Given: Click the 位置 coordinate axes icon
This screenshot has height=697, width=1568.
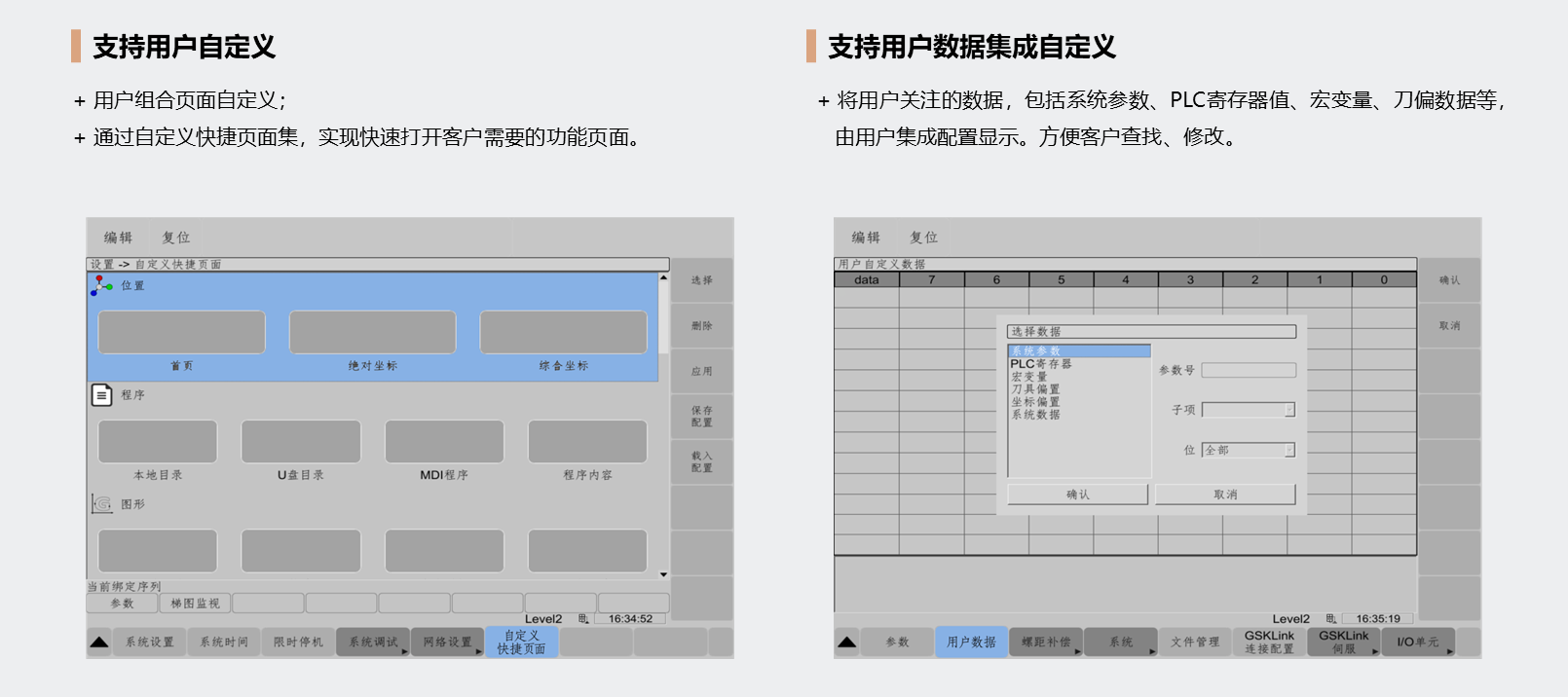Looking at the screenshot, I should pos(101,285).
